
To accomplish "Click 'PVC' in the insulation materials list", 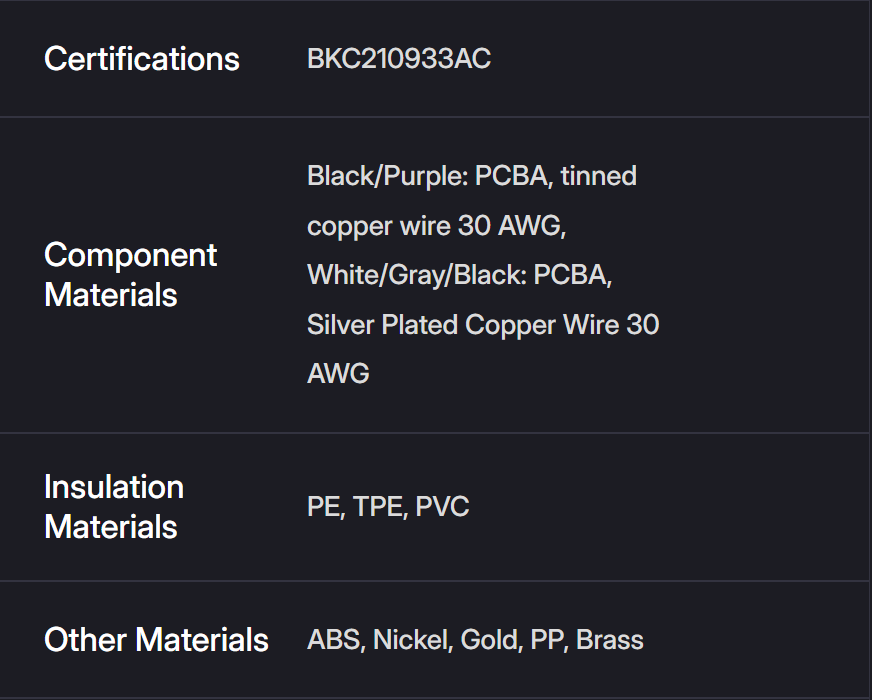I will (x=442, y=507).
